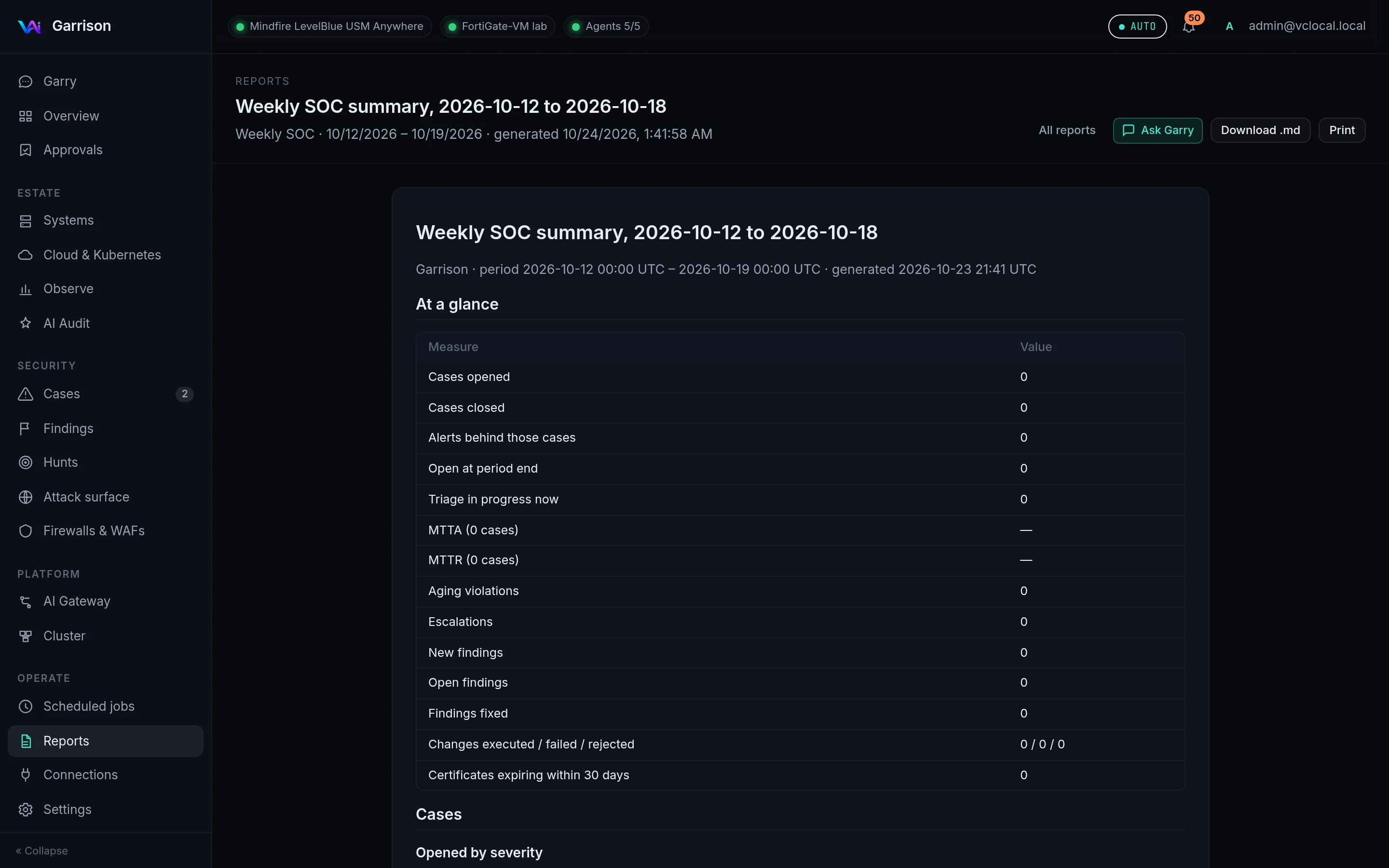Toggle the AUTO mode pill
This screenshot has height=868, width=1389.
tap(1137, 27)
